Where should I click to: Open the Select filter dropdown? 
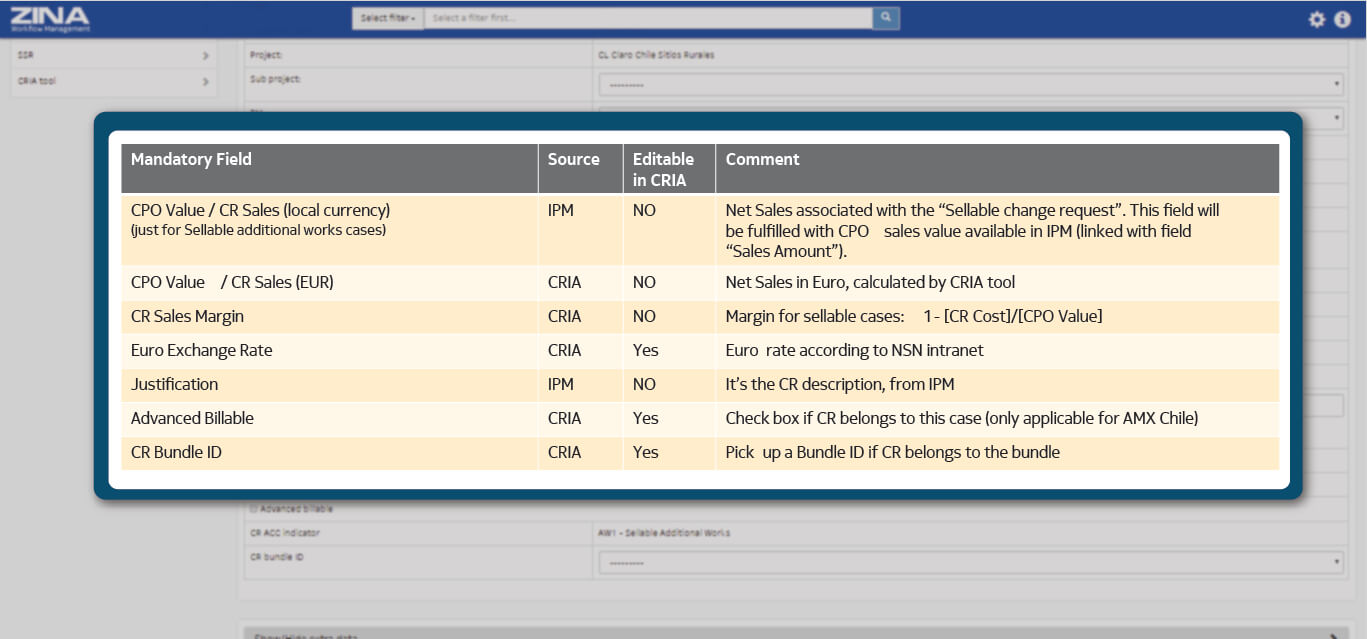387,18
